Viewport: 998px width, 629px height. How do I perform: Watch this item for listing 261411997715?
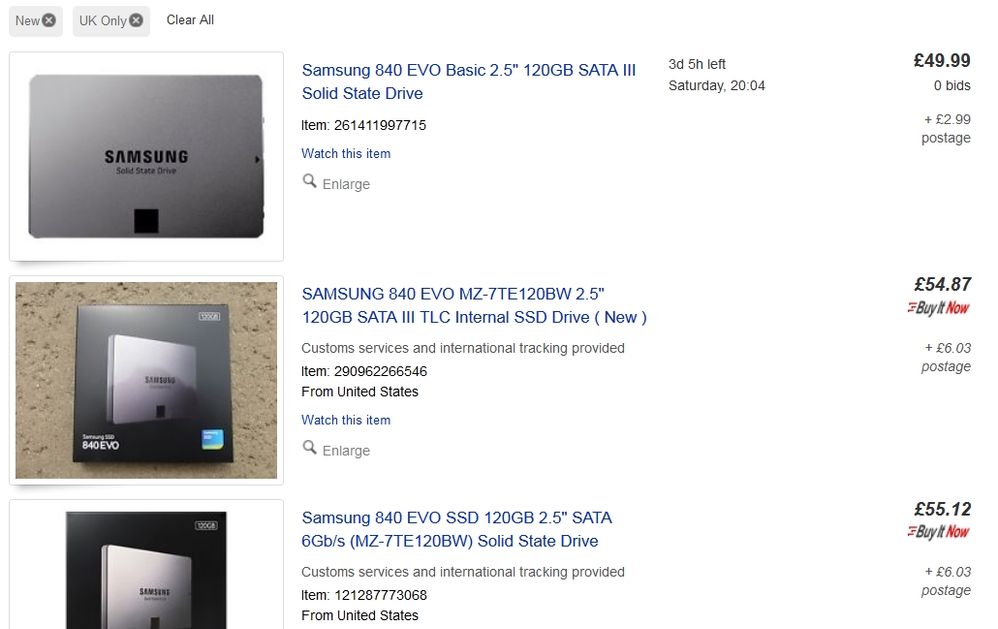346,153
